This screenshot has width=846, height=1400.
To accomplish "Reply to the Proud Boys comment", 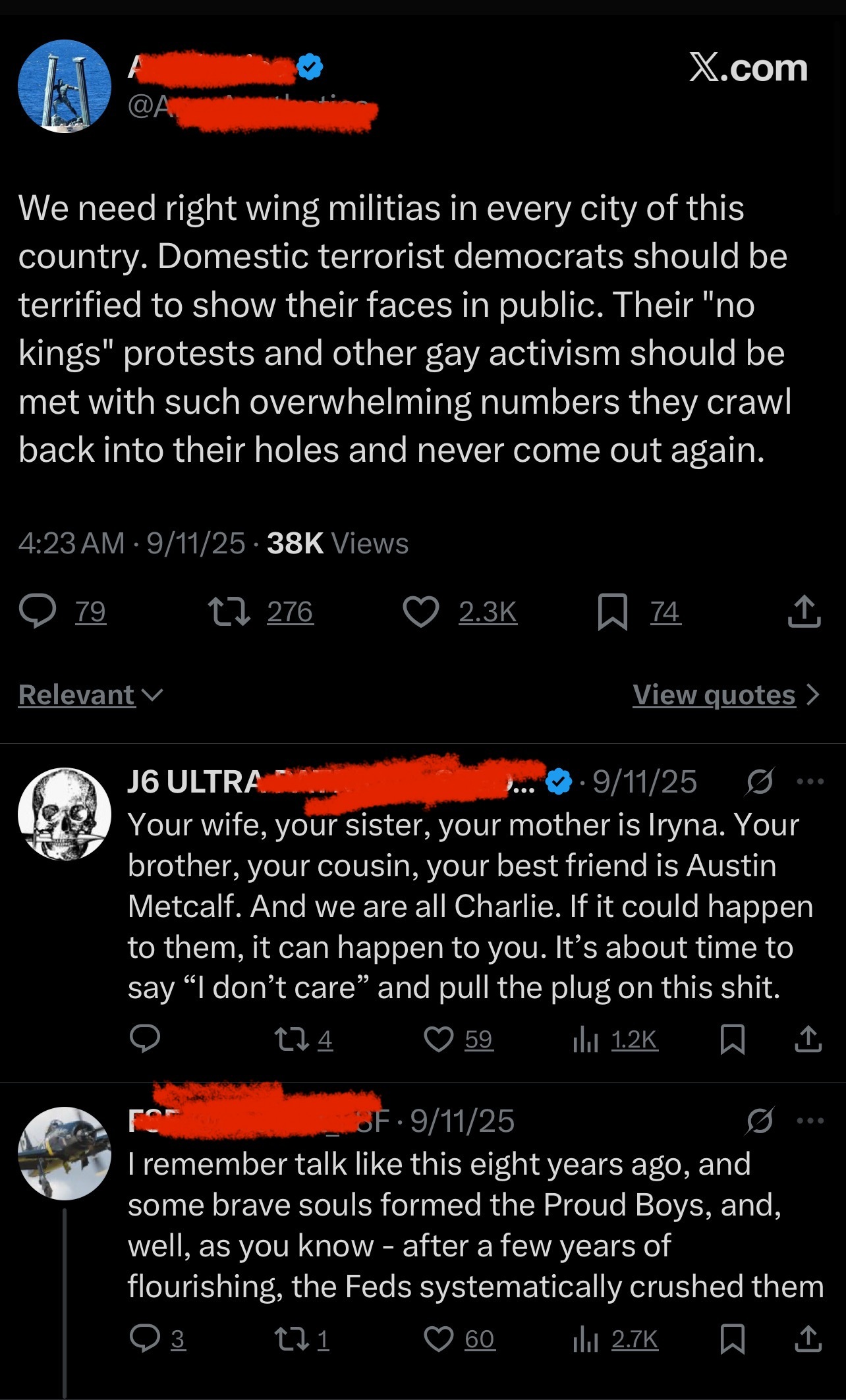I will pos(145,1339).
